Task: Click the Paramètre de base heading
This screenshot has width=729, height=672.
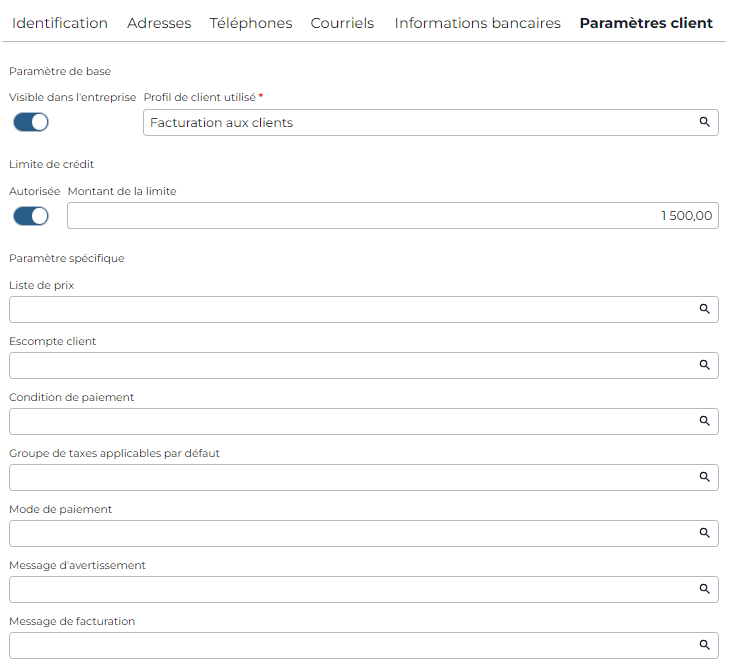Action: [60, 71]
